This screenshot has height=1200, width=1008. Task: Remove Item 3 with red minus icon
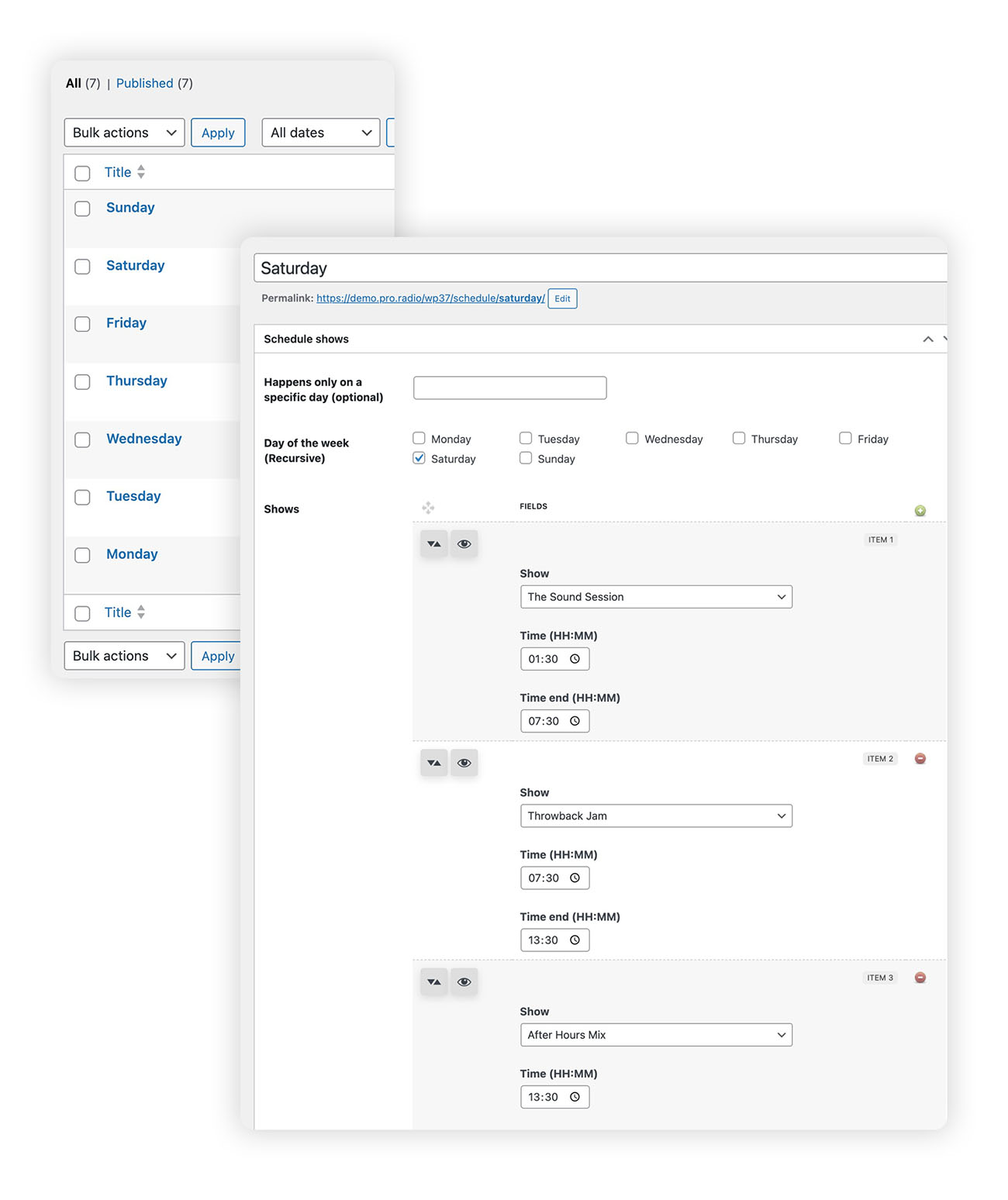(x=920, y=978)
